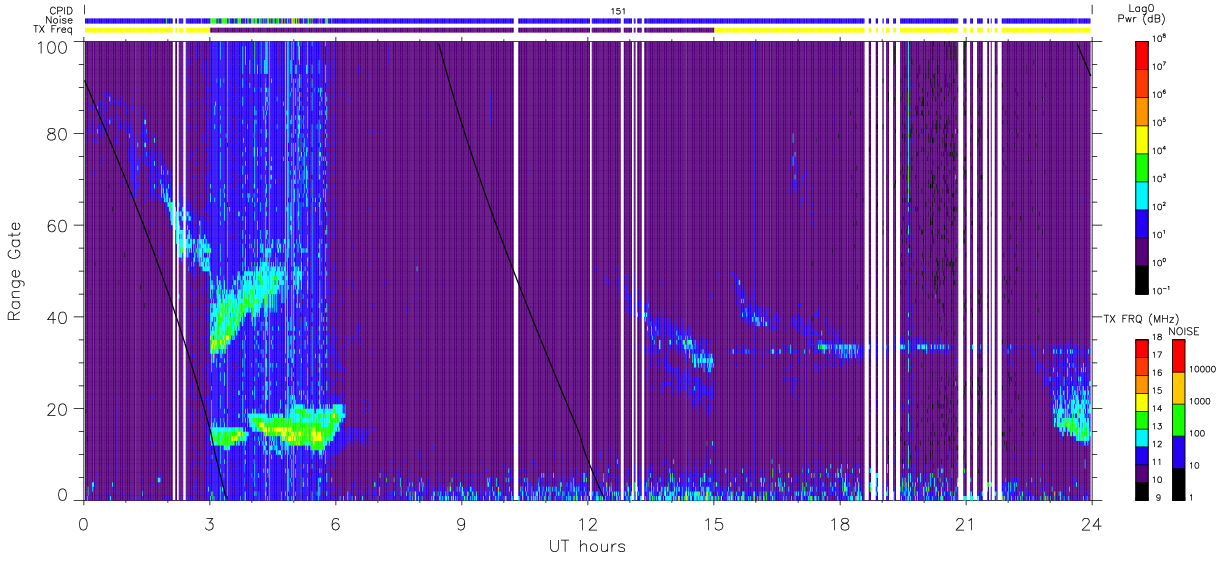This screenshot has width=1228, height=567.
Task: Click the '1000' label on NOISE colorbar
Action: [1199, 402]
